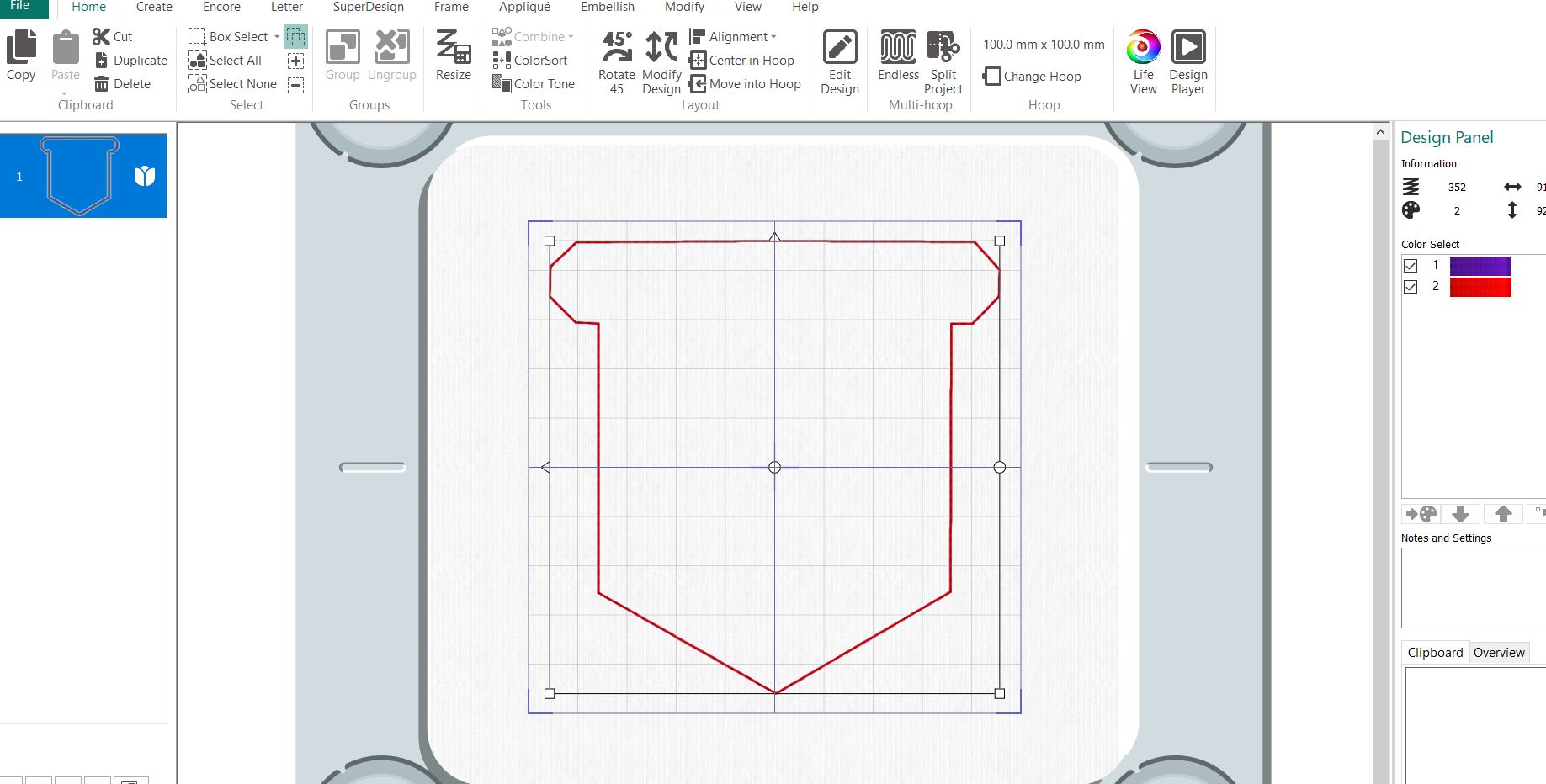
Task: Choose Select All designs
Action: pos(225,61)
